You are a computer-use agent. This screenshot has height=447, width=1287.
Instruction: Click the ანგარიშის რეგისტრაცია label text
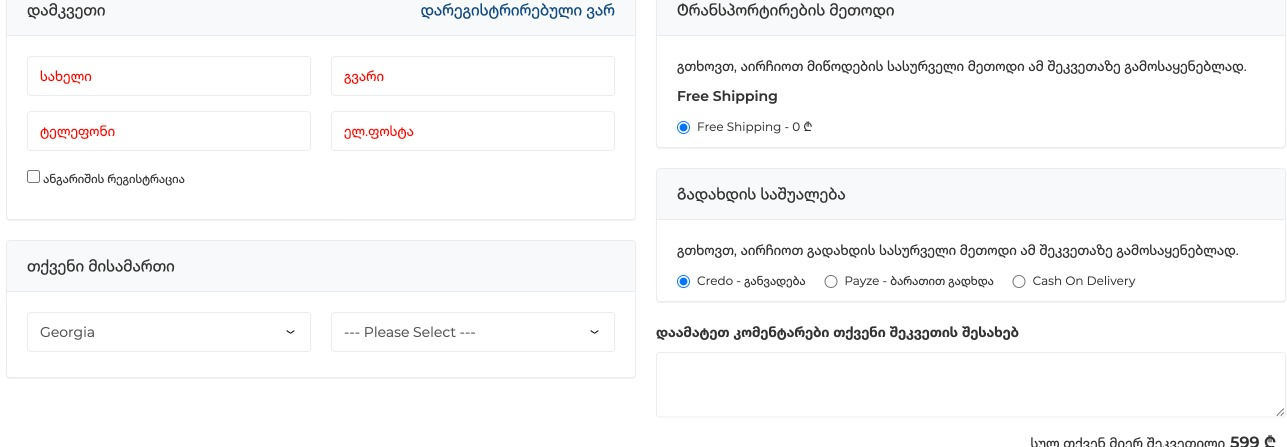114,179
